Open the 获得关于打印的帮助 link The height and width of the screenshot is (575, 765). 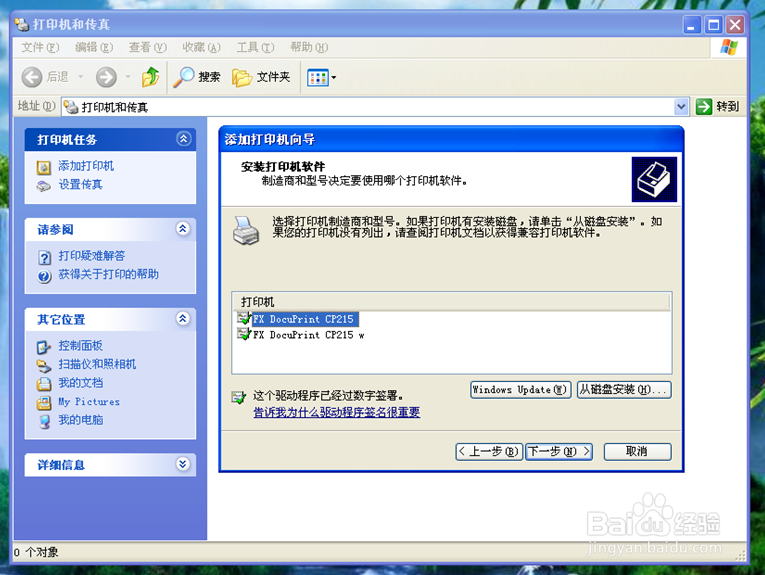[x=108, y=274]
